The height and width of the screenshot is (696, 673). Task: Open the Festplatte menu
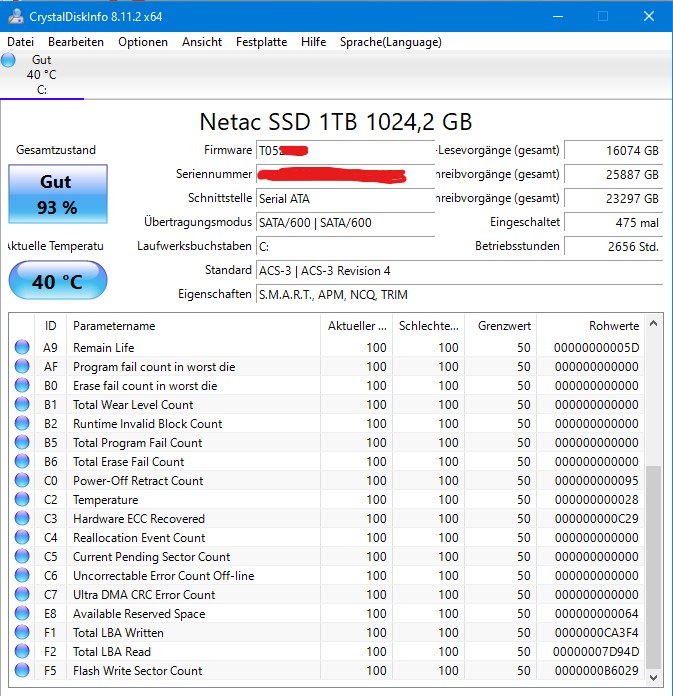(x=261, y=42)
